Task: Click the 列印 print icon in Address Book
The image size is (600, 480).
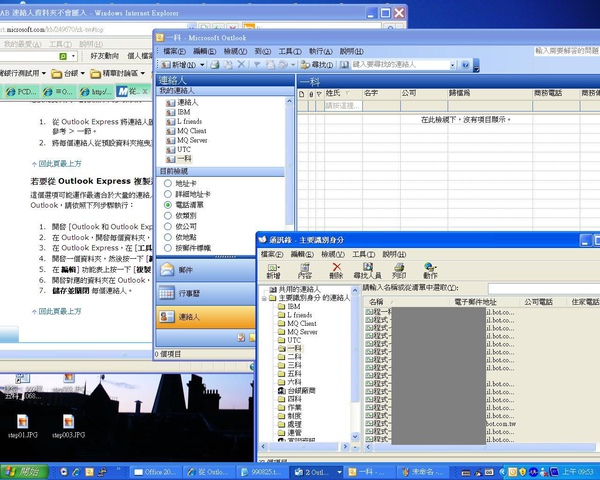Action: pos(399,271)
